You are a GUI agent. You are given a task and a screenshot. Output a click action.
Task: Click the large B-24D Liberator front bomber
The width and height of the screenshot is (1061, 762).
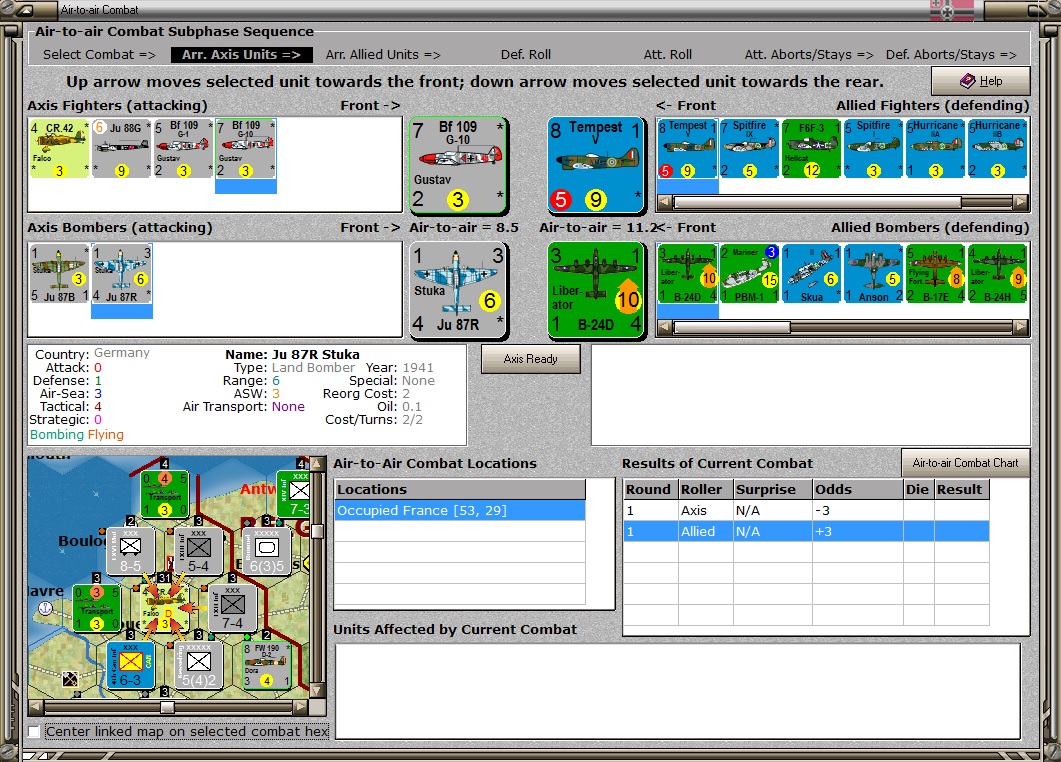(x=596, y=290)
